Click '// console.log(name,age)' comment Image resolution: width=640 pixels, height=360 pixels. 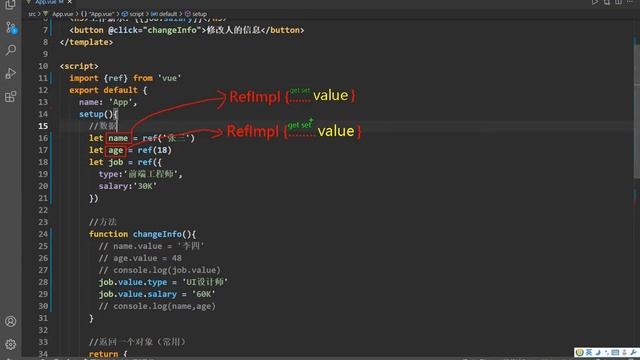pyautogui.click(x=157, y=306)
